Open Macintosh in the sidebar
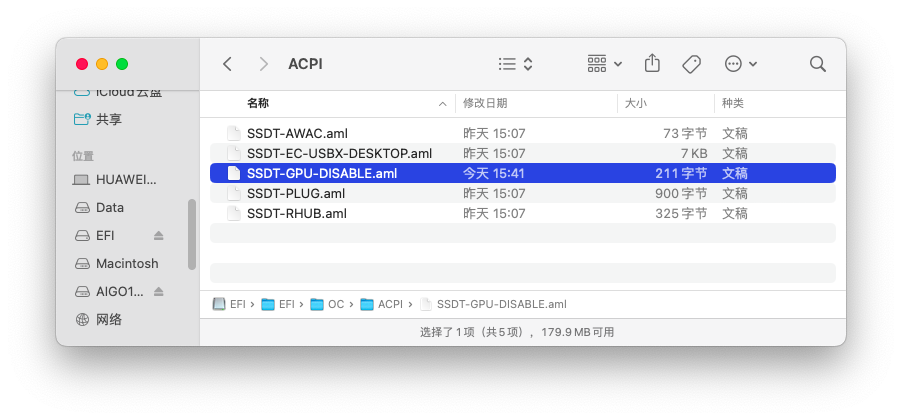The width and height of the screenshot is (902, 420). point(127,264)
